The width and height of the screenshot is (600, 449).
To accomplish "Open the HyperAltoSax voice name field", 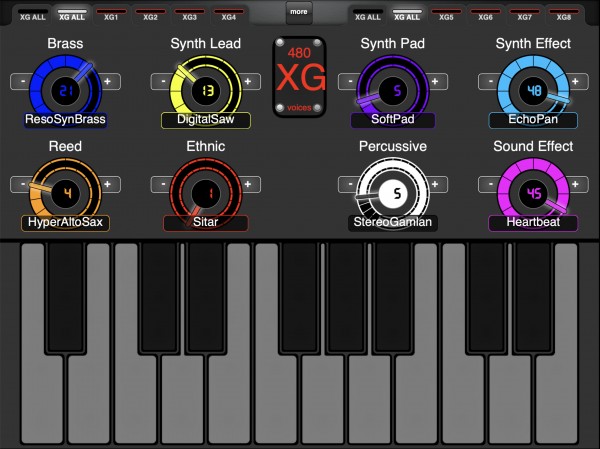I will tap(65, 223).
